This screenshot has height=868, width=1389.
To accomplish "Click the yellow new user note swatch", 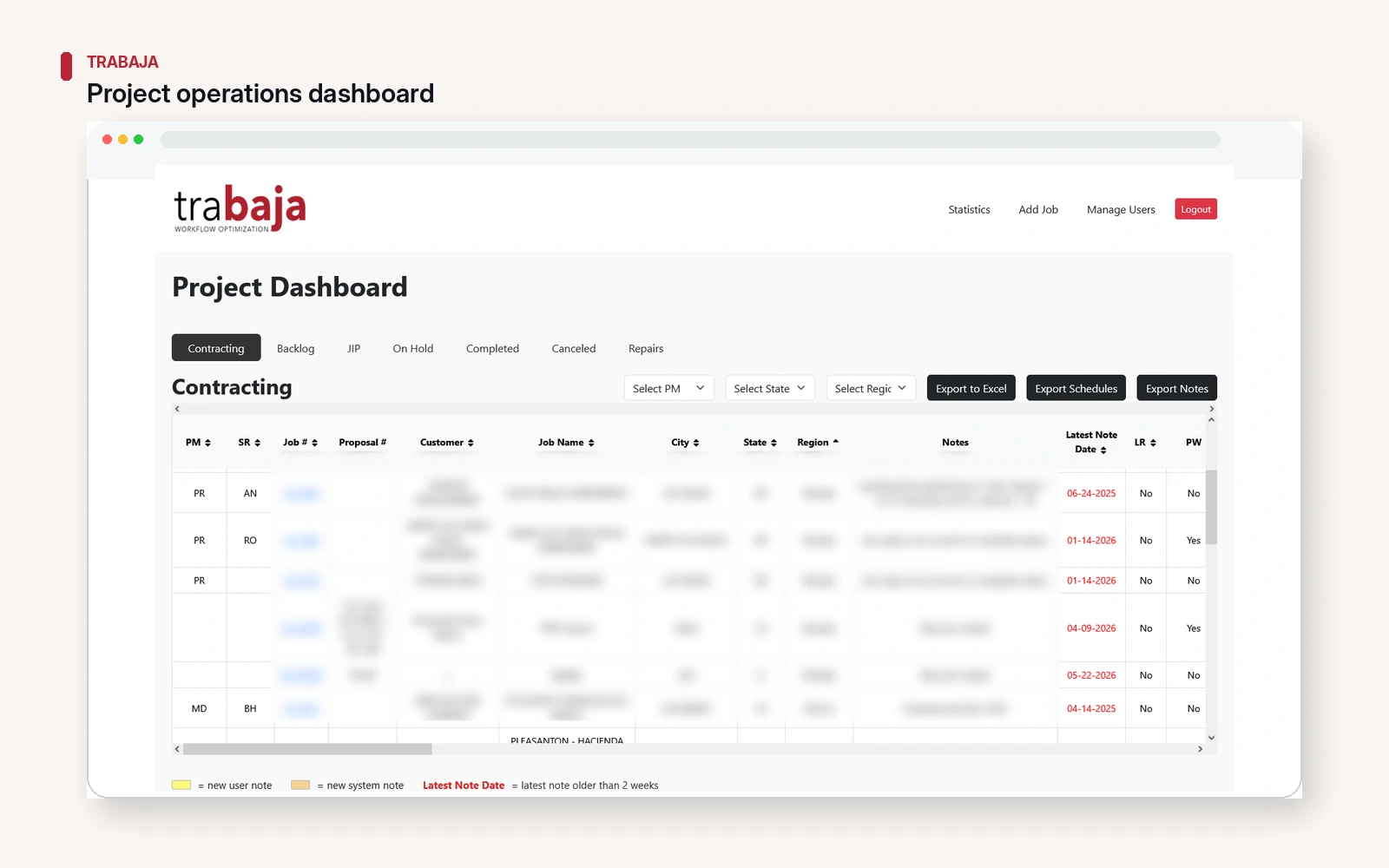I will (181, 785).
